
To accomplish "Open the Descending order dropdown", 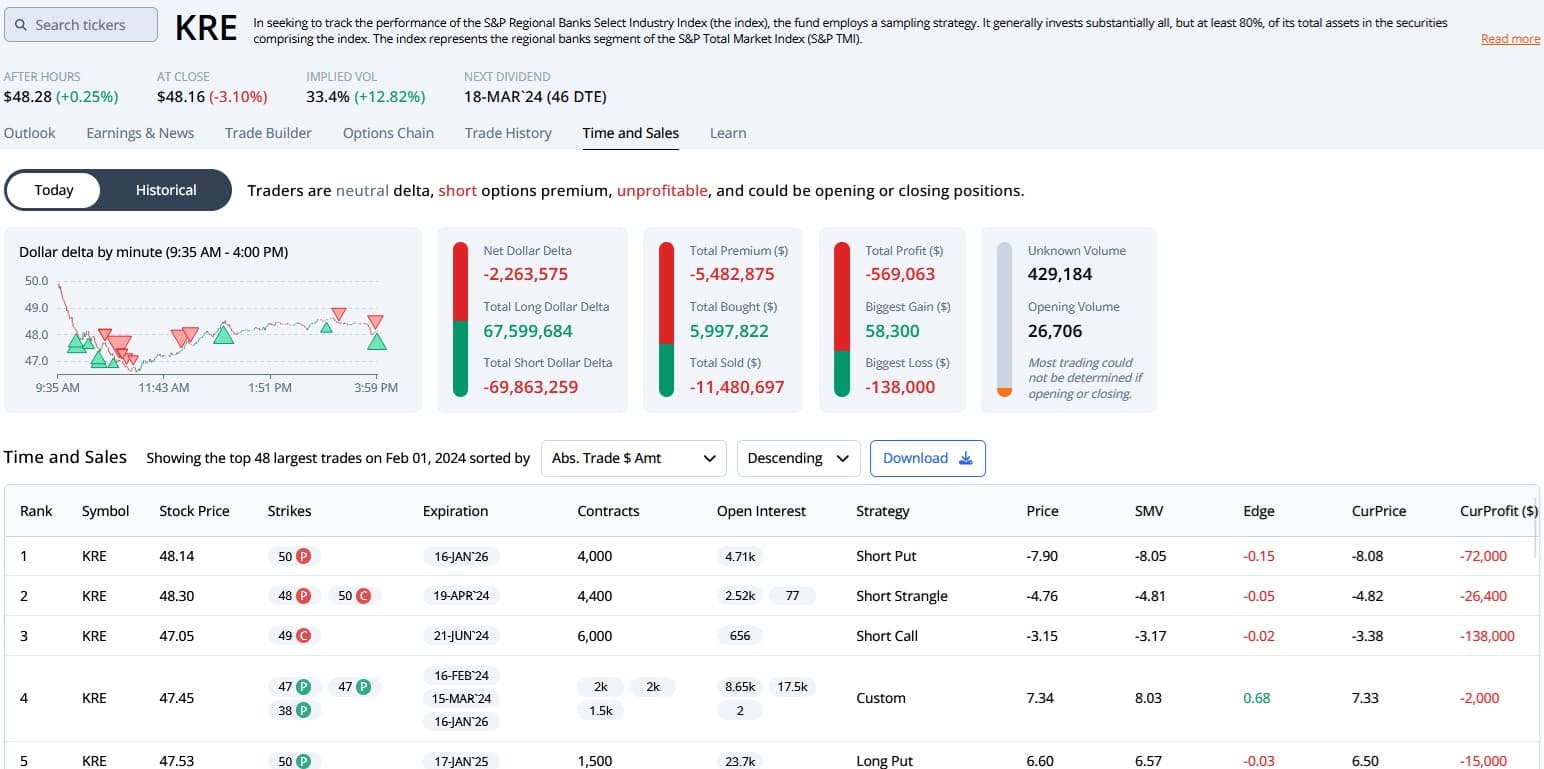I will (x=798, y=458).
